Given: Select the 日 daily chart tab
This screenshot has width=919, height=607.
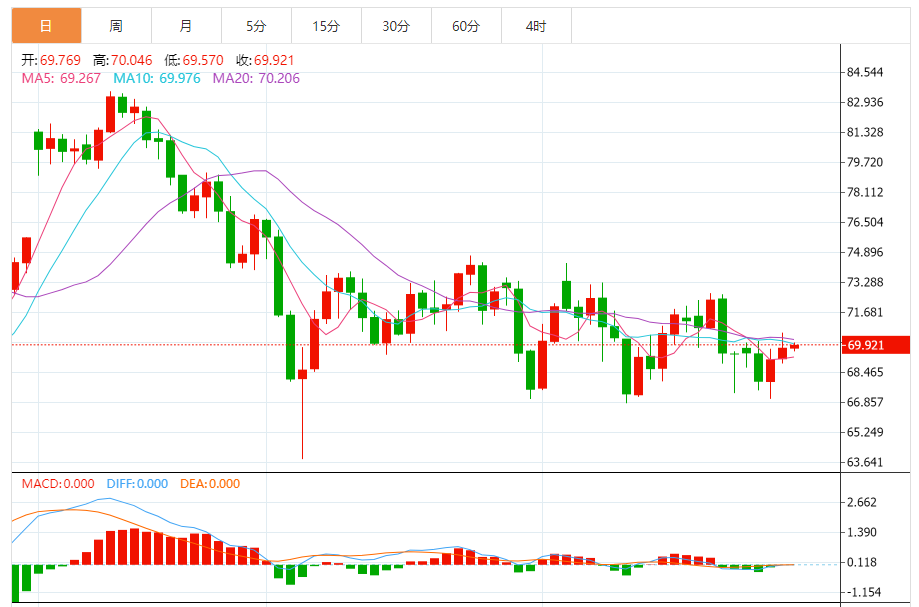Looking at the screenshot, I should (46, 26).
